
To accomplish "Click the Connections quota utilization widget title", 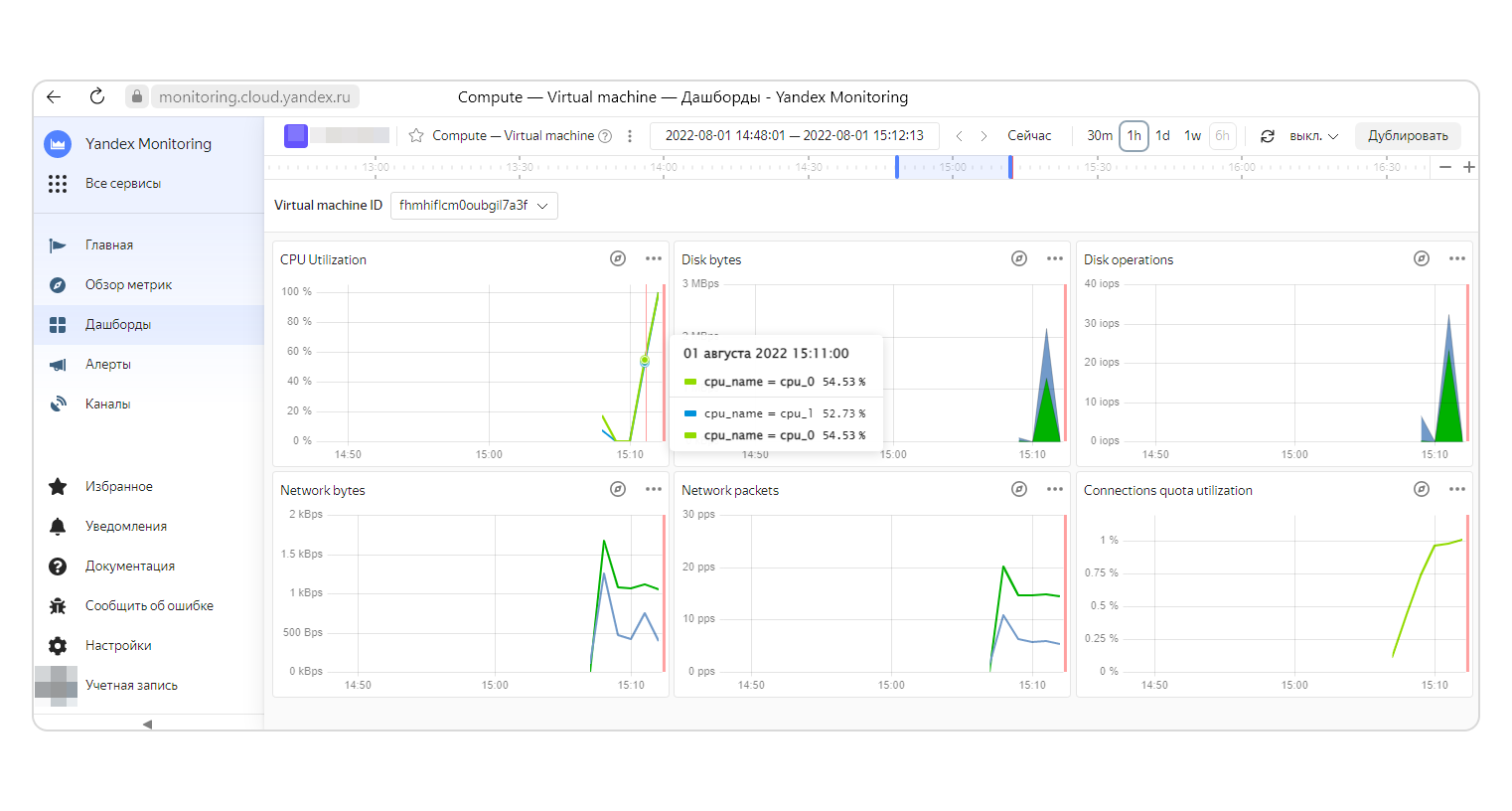I will coord(1168,490).
